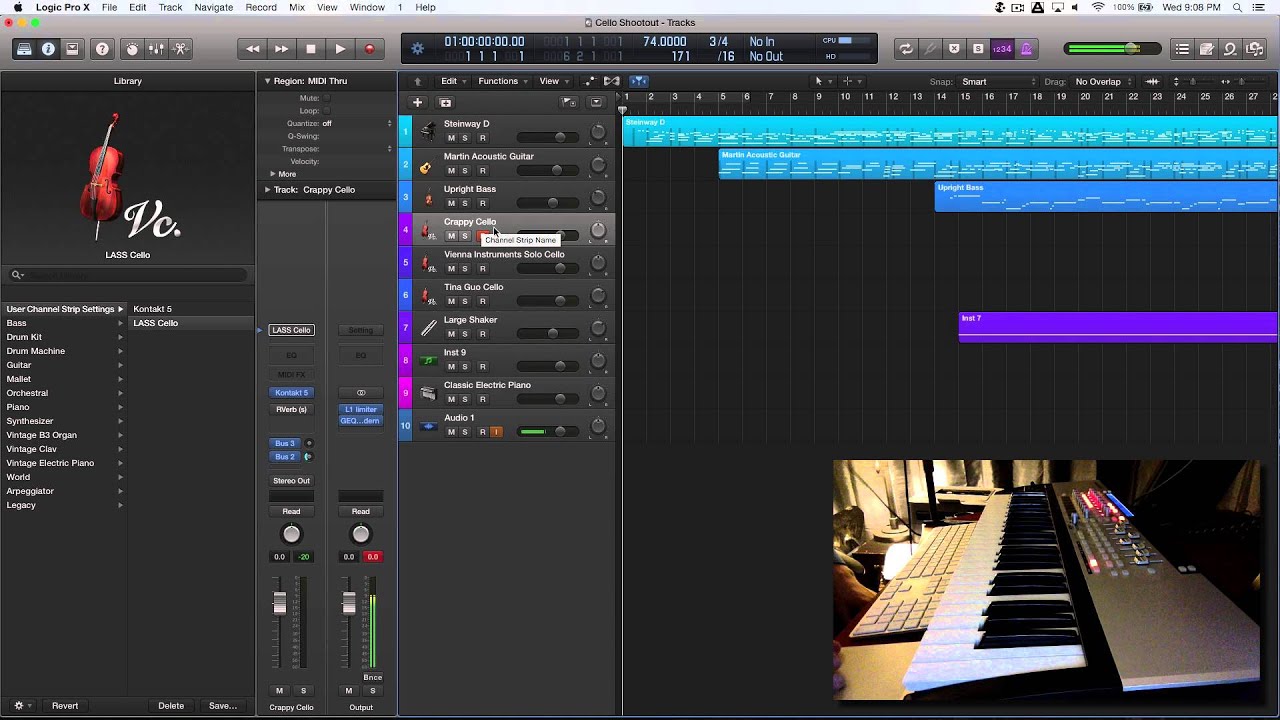The height and width of the screenshot is (720, 1280).
Task: Toggle waveform zoom button
Action: tap(1152, 82)
